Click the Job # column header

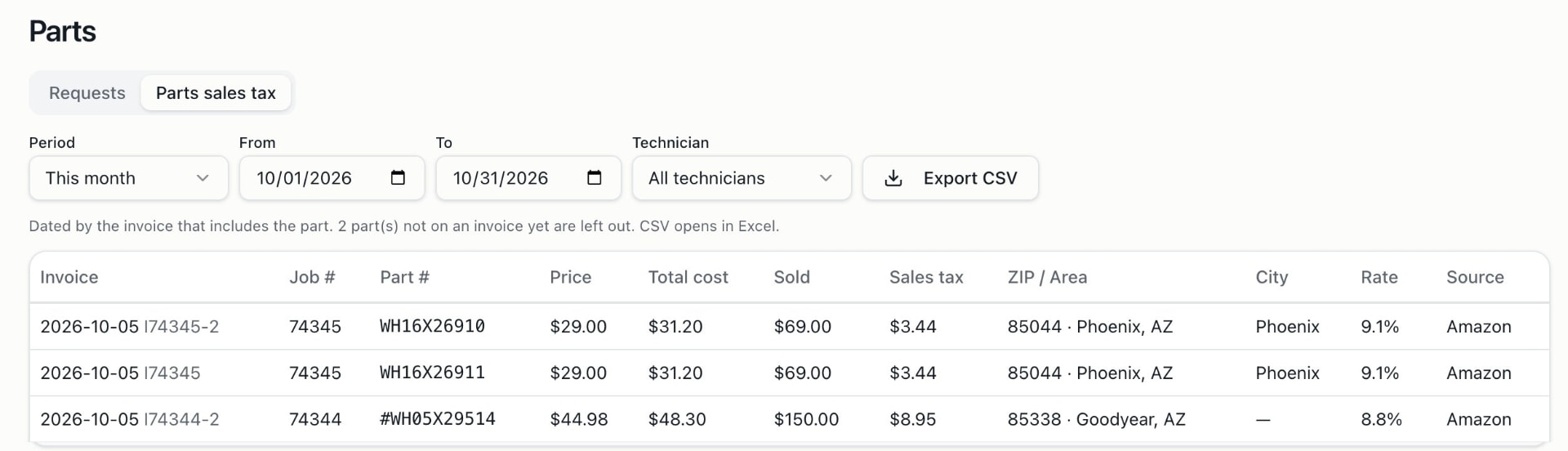[x=312, y=277]
